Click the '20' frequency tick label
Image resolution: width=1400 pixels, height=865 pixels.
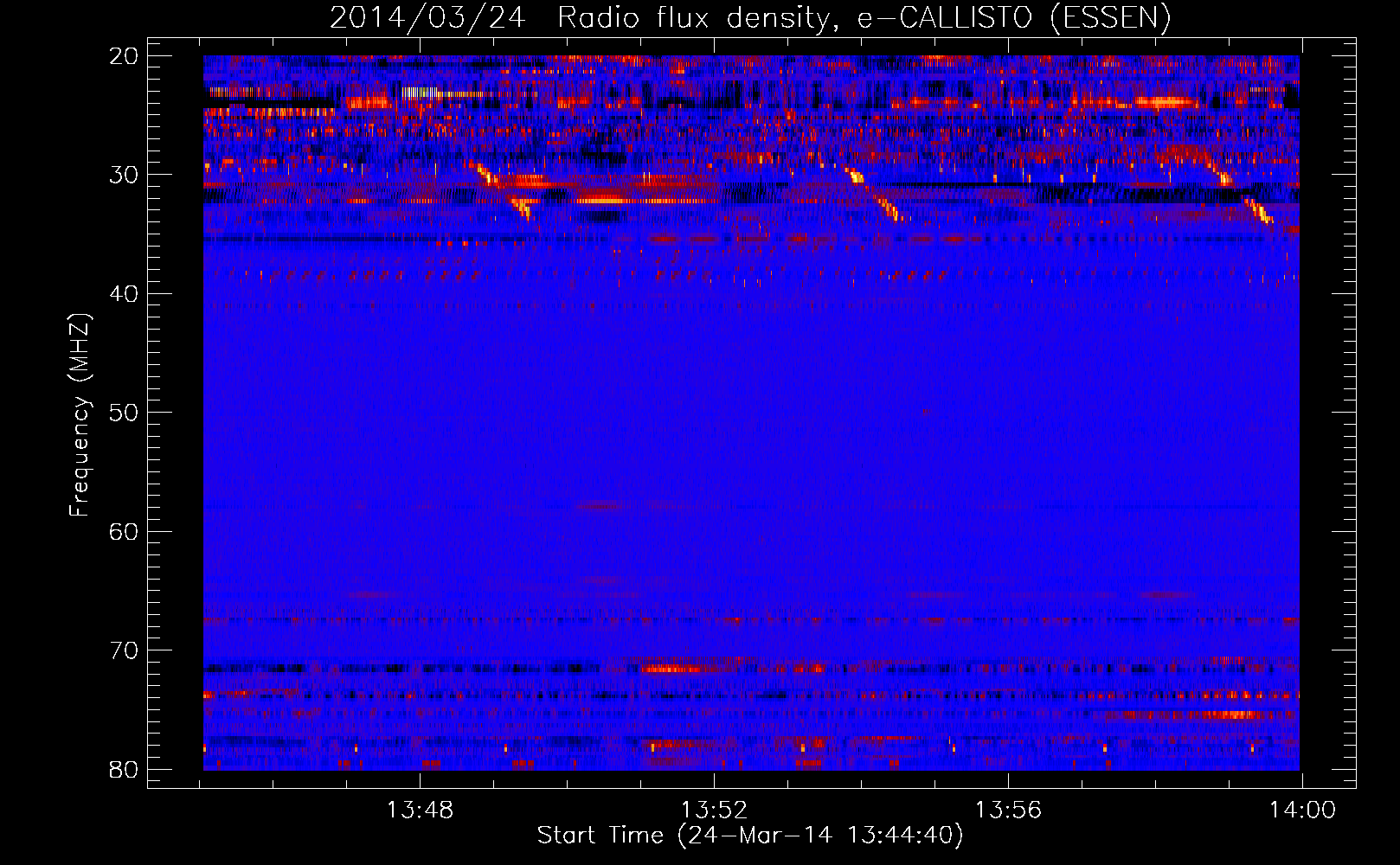pyautogui.click(x=124, y=56)
